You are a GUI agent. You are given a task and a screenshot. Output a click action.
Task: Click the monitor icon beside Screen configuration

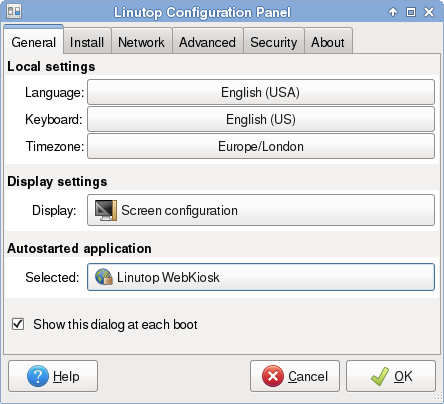(106, 210)
